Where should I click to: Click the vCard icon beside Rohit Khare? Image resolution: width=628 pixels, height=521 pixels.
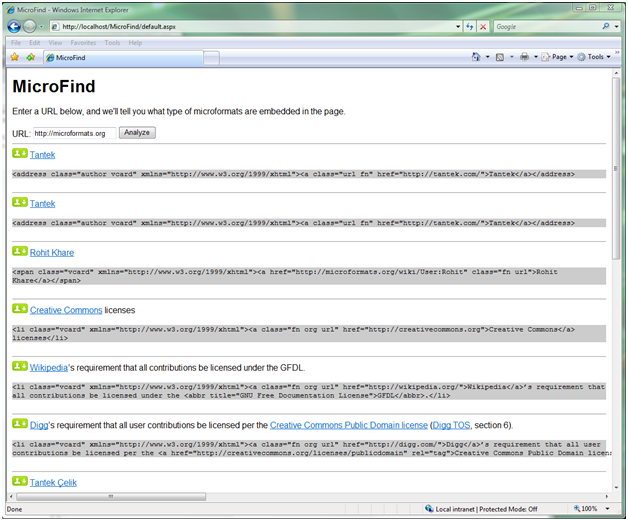pyautogui.click(x=20, y=251)
